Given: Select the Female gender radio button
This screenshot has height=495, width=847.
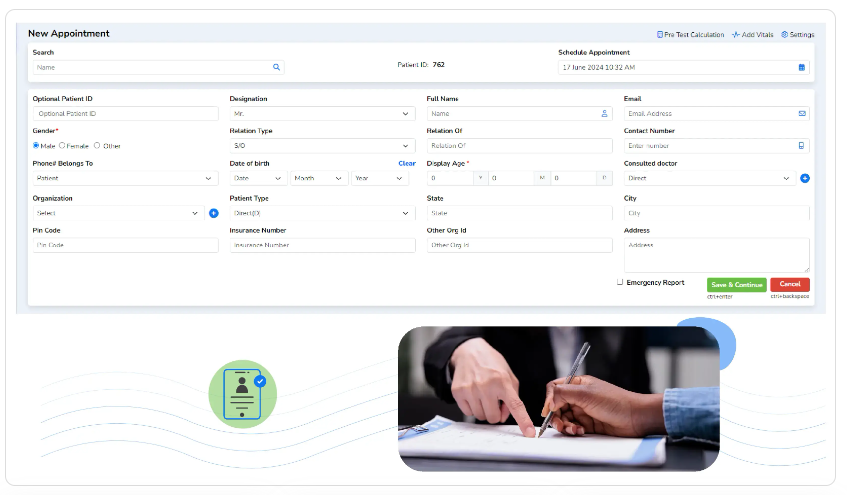Looking at the screenshot, I should point(62,145).
